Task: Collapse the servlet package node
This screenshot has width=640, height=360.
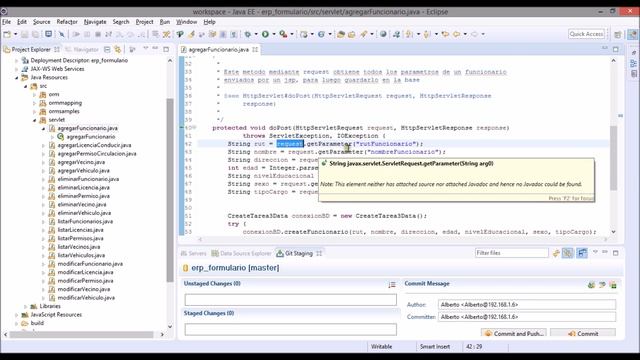Action: [34, 120]
